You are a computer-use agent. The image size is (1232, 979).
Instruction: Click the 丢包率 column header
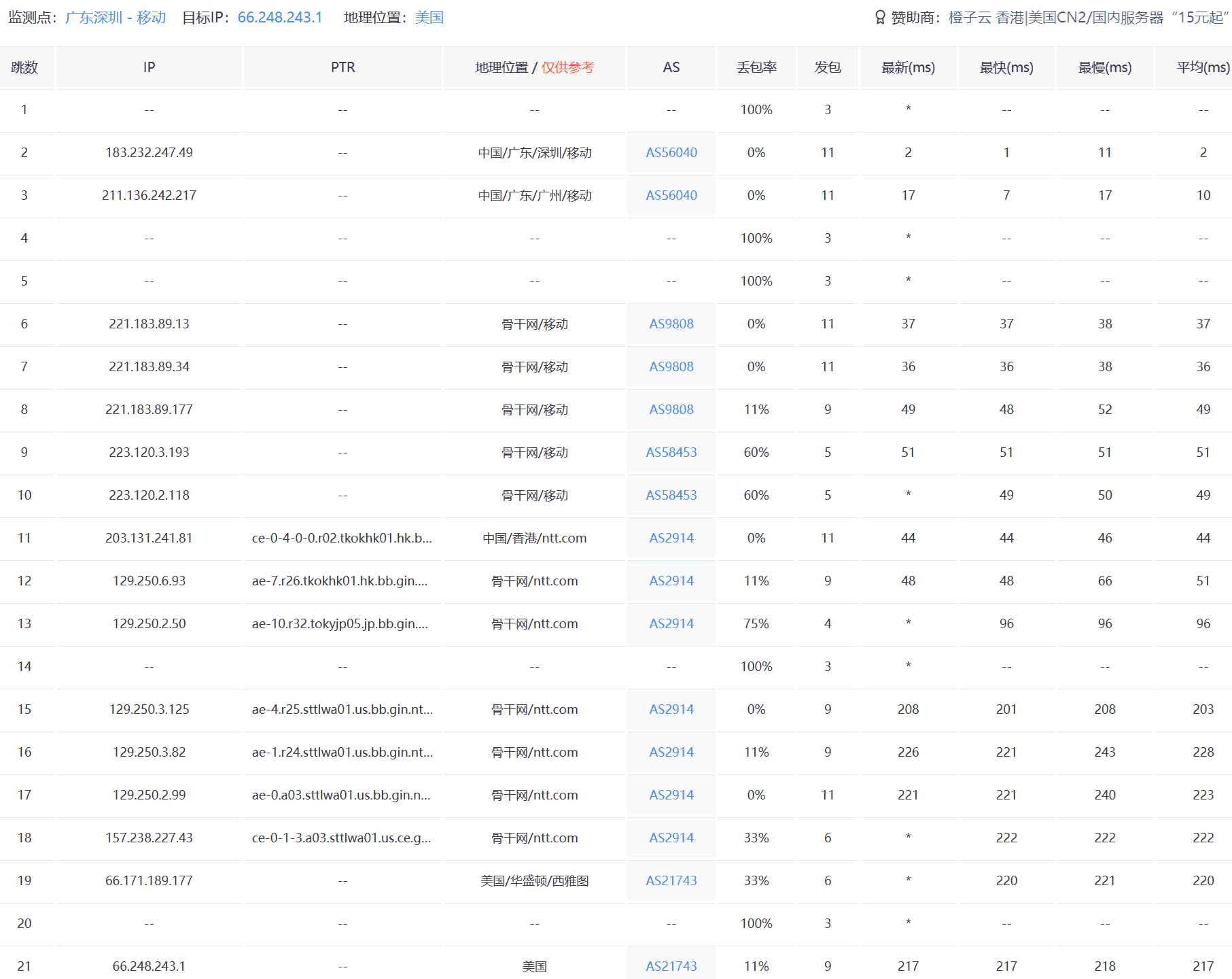pyautogui.click(x=756, y=67)
